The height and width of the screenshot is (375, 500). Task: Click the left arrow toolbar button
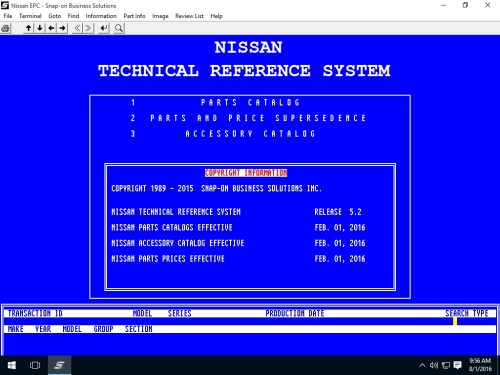[51, 28]
